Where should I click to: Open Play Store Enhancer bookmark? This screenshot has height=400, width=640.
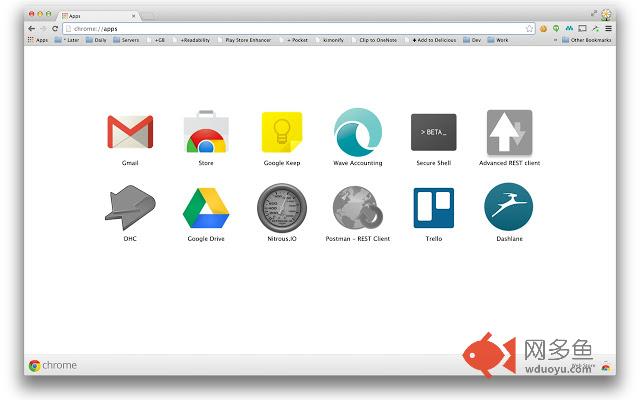click(244, 40)
